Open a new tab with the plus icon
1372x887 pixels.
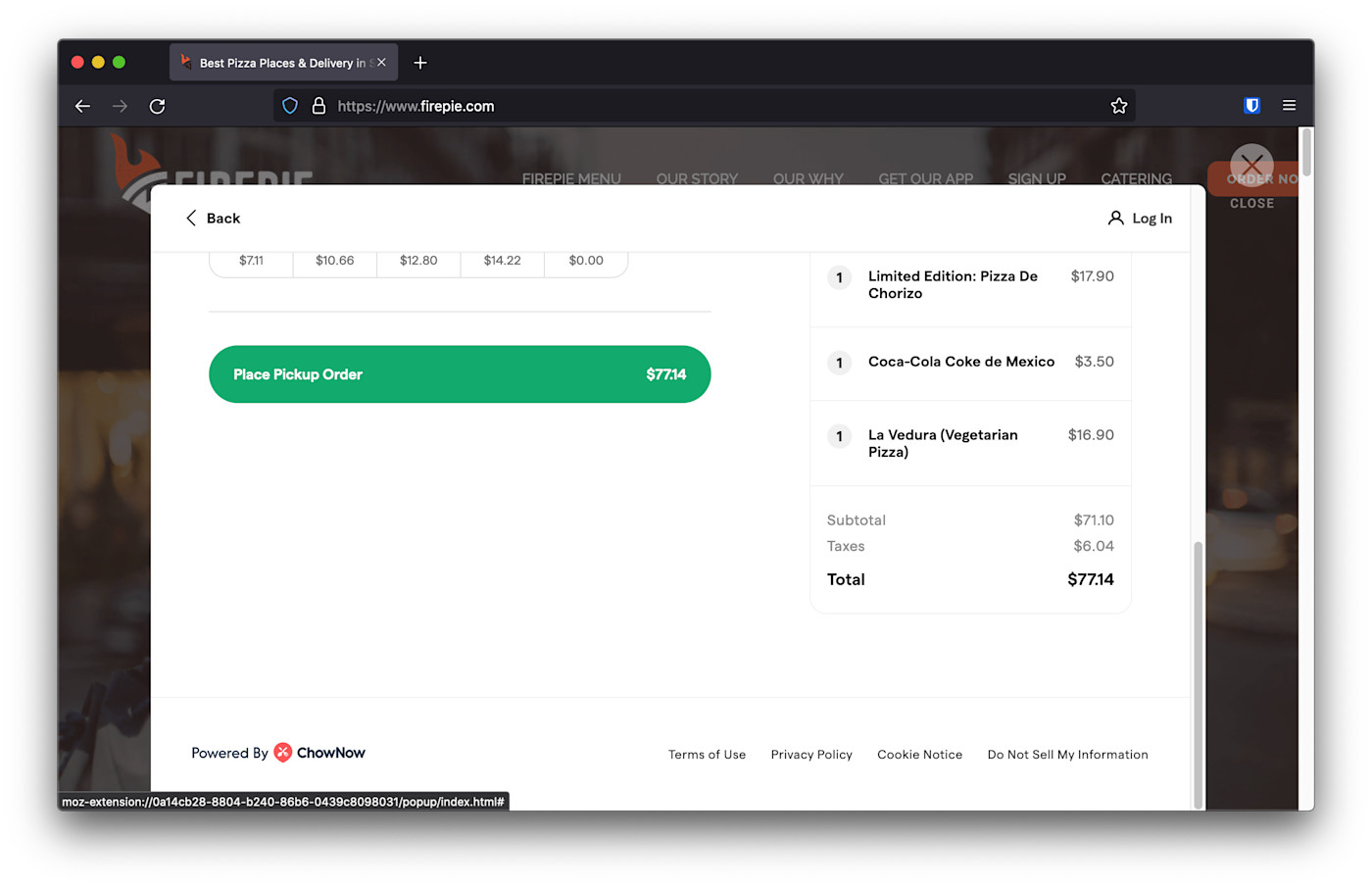[420, 62]
